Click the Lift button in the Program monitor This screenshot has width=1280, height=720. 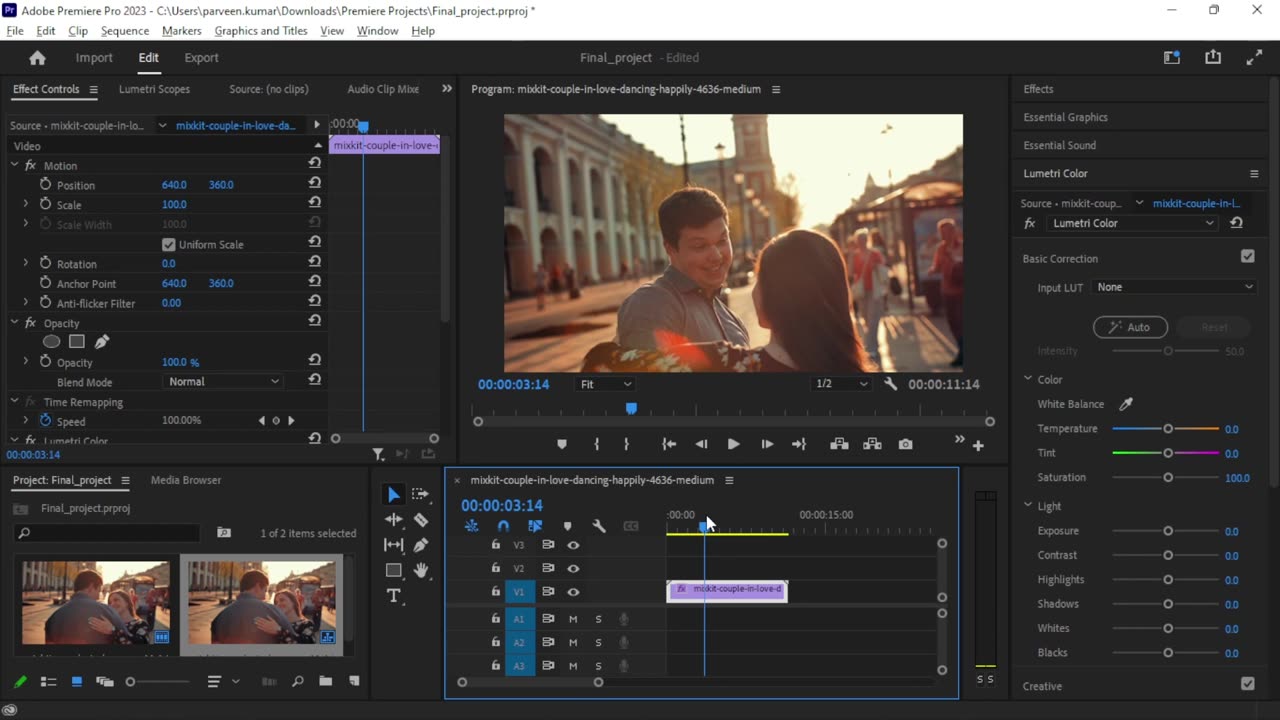point(839,444)
